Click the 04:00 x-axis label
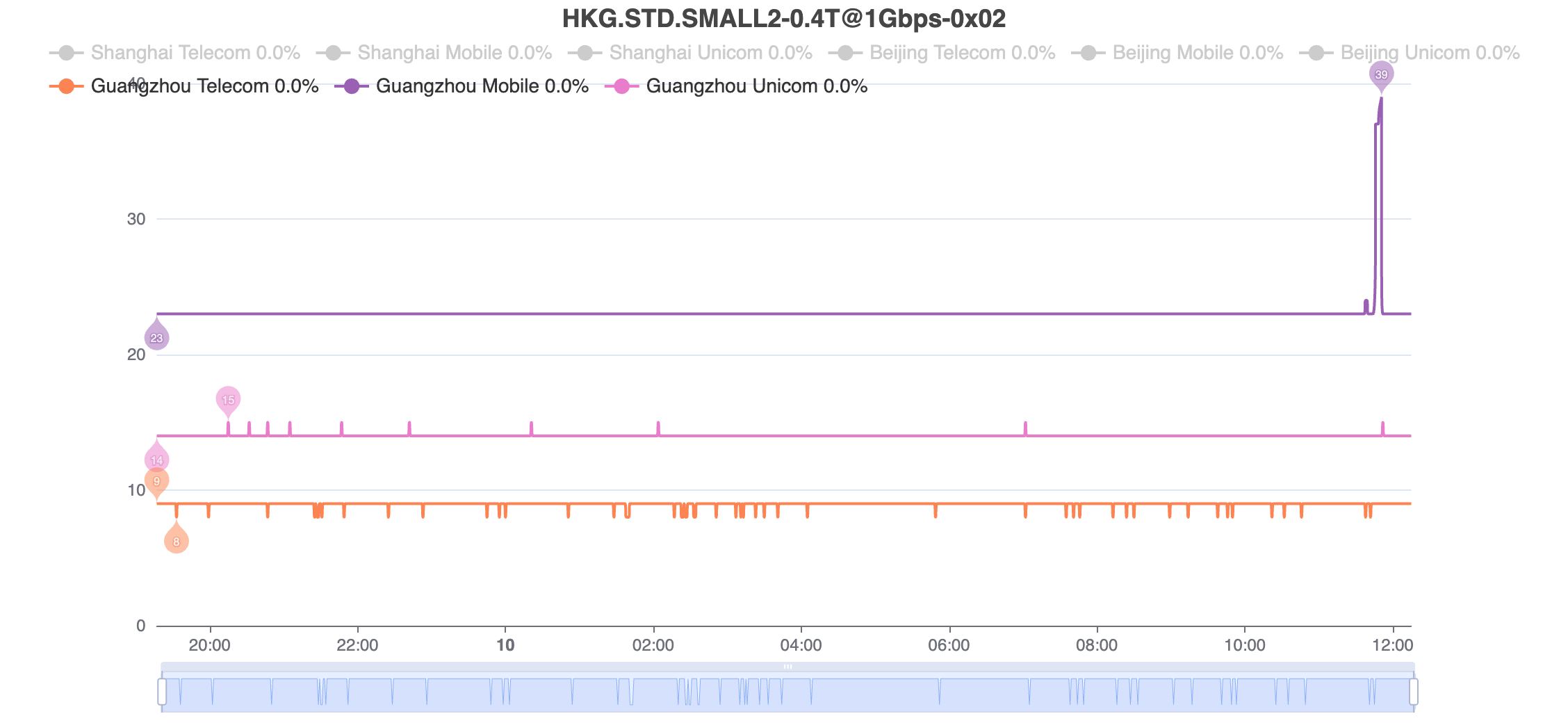 pyautogui.click(x=801, y=645)
